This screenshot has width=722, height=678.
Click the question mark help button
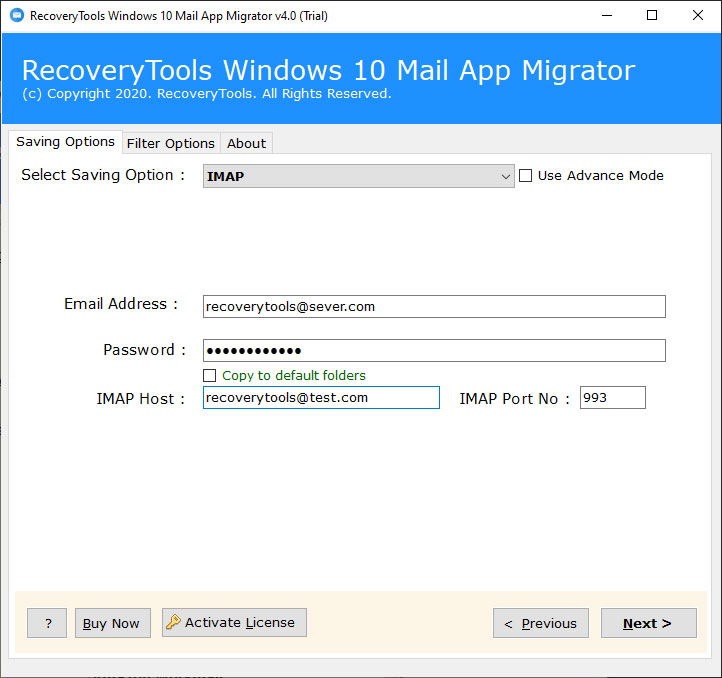[47, 623]
